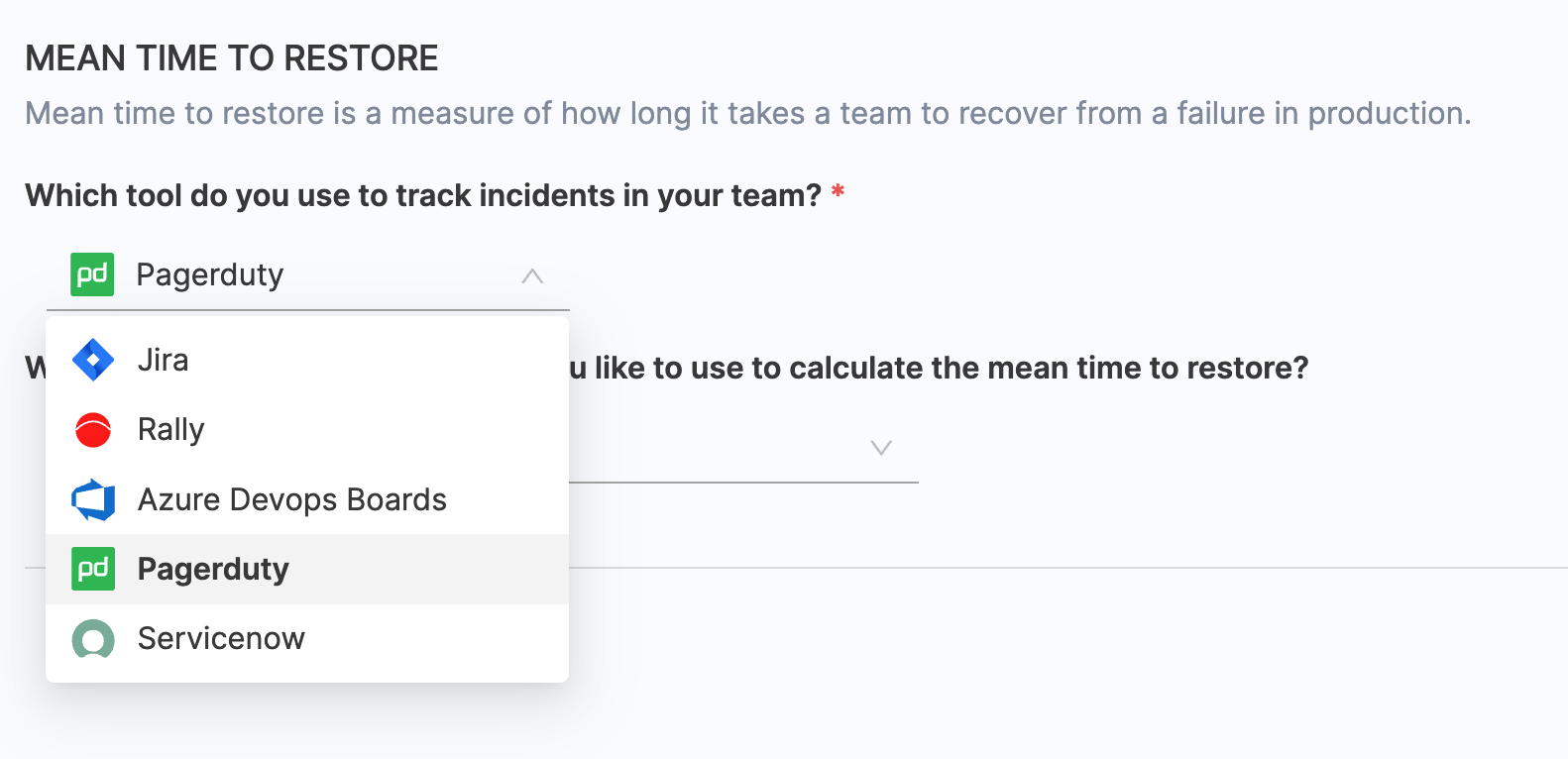1568x759 pixels.
Task: Click the Azure Devops Boards logo icon
Action: pos(93,499)
